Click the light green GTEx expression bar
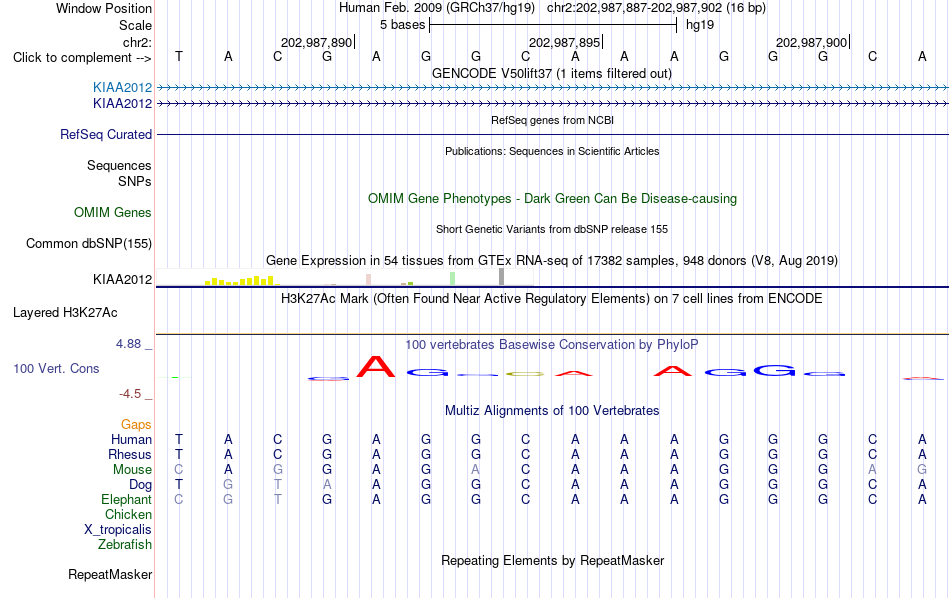This screenshot has height=598, width=950. click(453, 279)
